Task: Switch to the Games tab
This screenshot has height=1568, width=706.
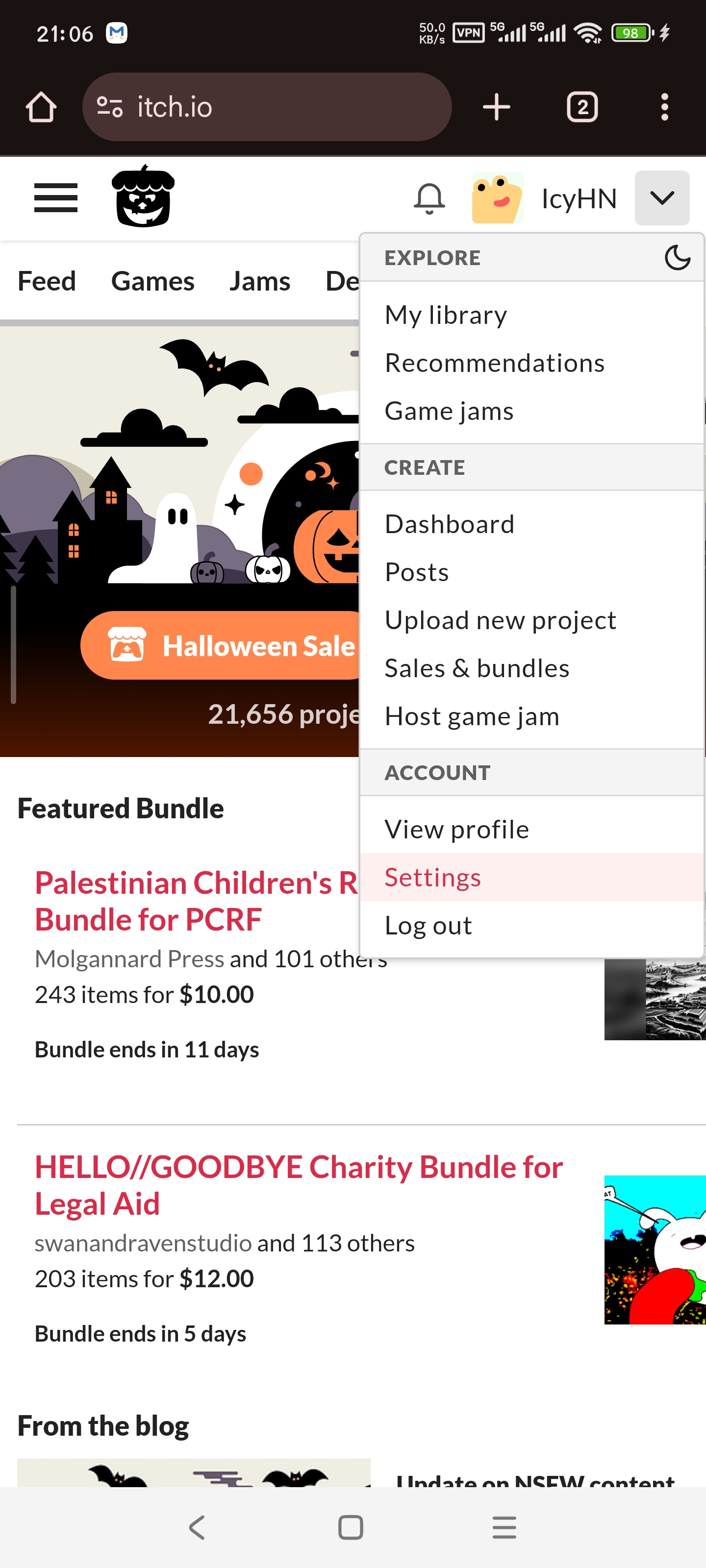Action: [152, 281]
